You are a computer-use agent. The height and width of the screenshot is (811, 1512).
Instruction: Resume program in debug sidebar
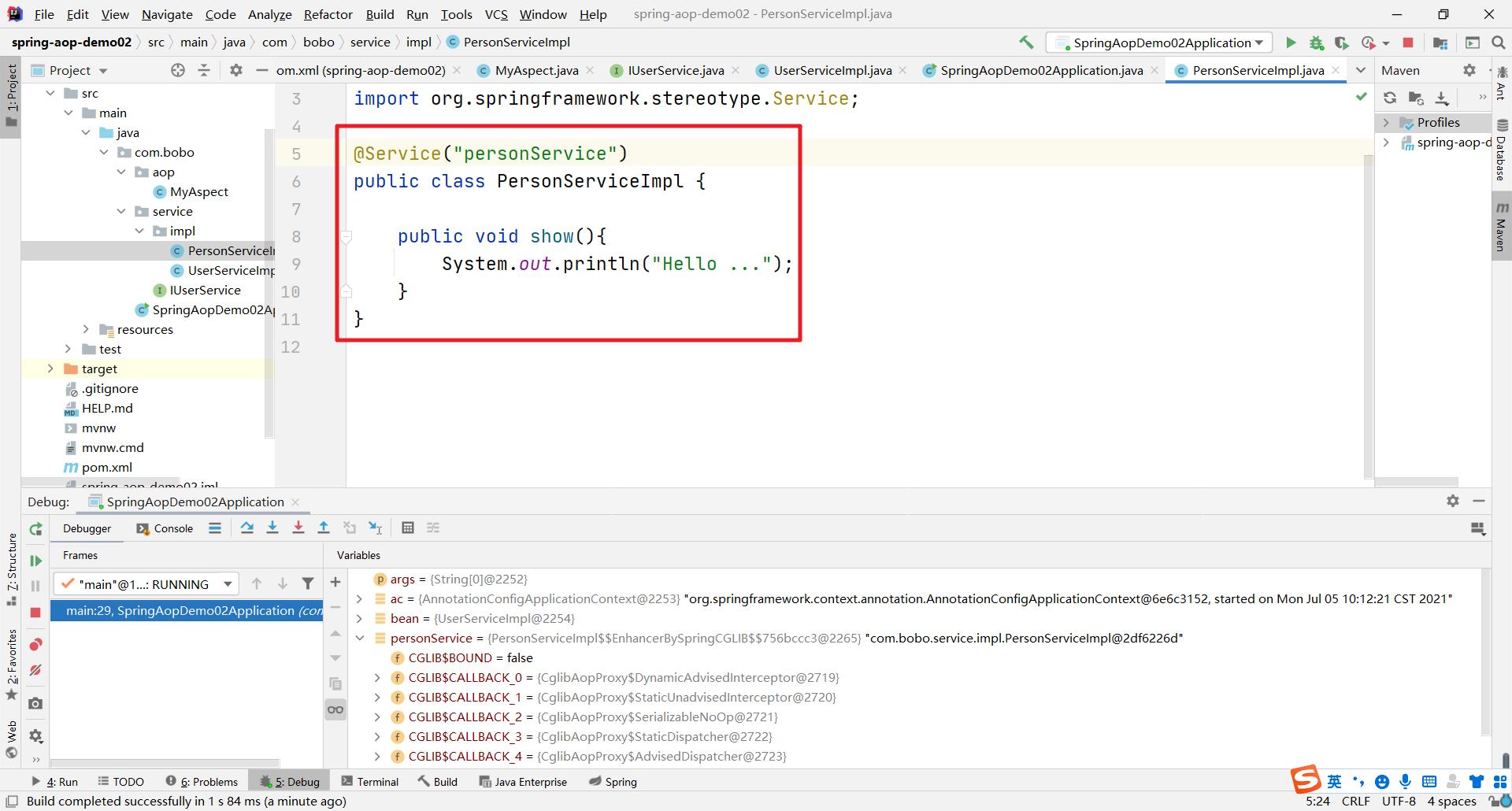tap(35, 561)
